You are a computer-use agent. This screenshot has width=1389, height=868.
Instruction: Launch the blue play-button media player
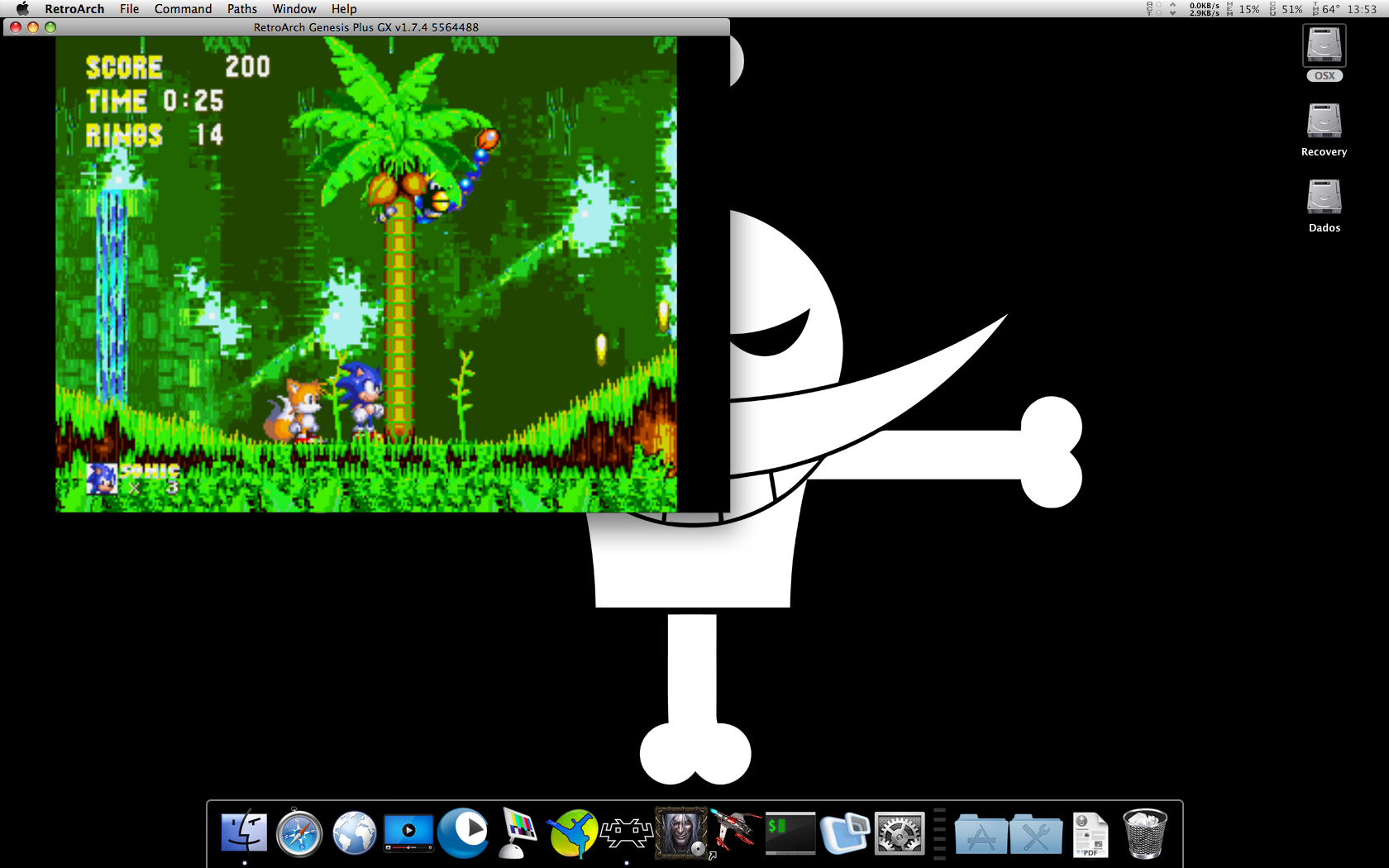click(x=463, y=832)
